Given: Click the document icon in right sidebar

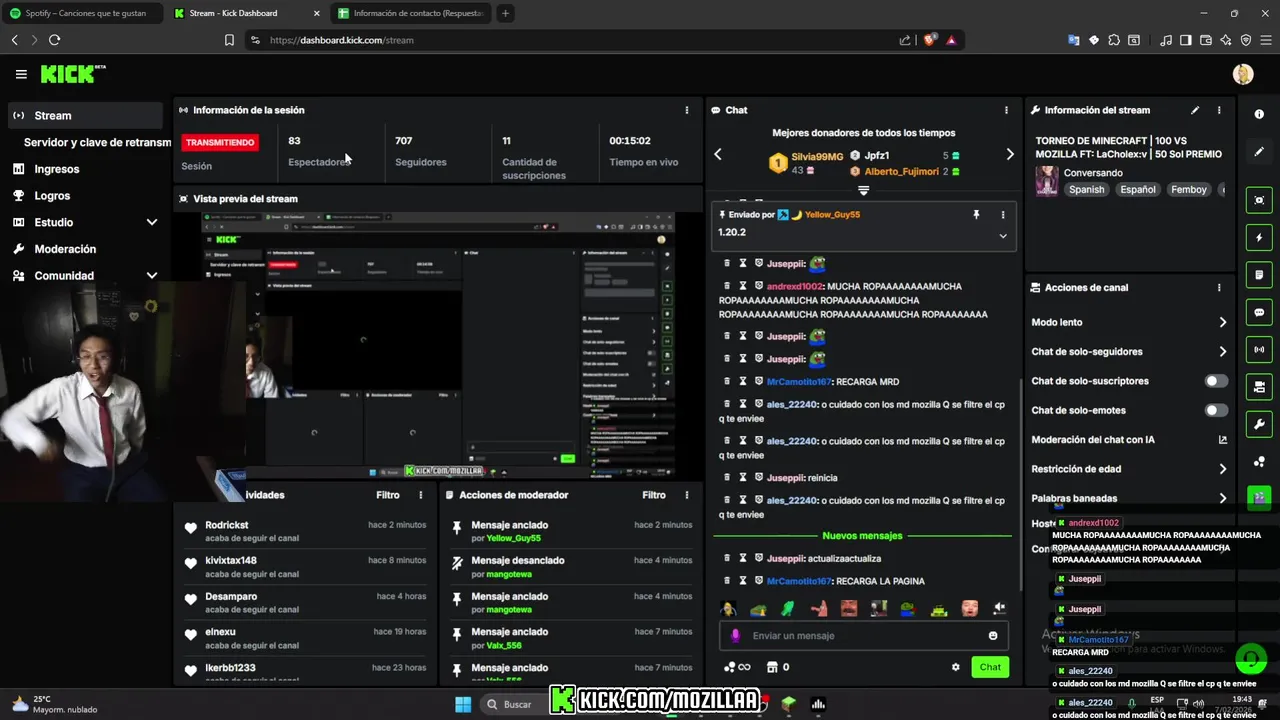Looking at the screenshot, I should pyautogui.click(x=1259, y=275).
